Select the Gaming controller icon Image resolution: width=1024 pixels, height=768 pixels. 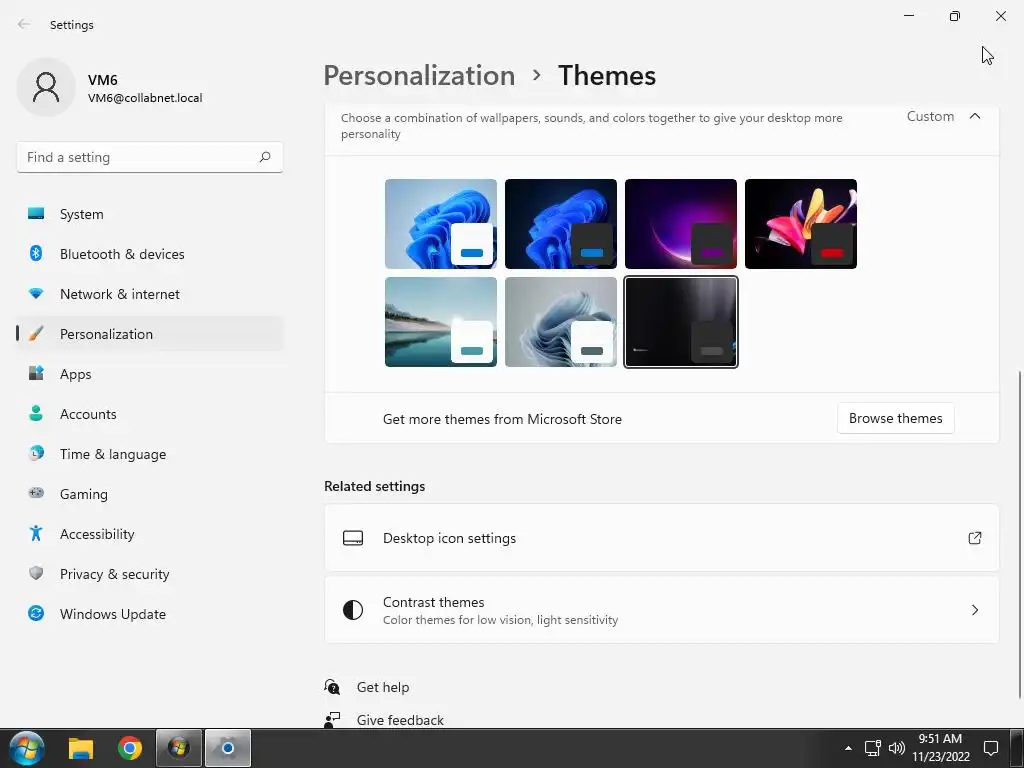tap(36, 493)
